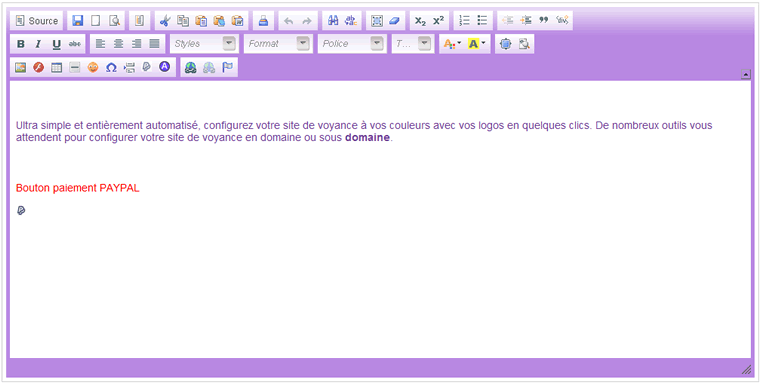This screenshot has width=760, height=383.
Task: Insert a numbered list
Action: click(464, 21)
